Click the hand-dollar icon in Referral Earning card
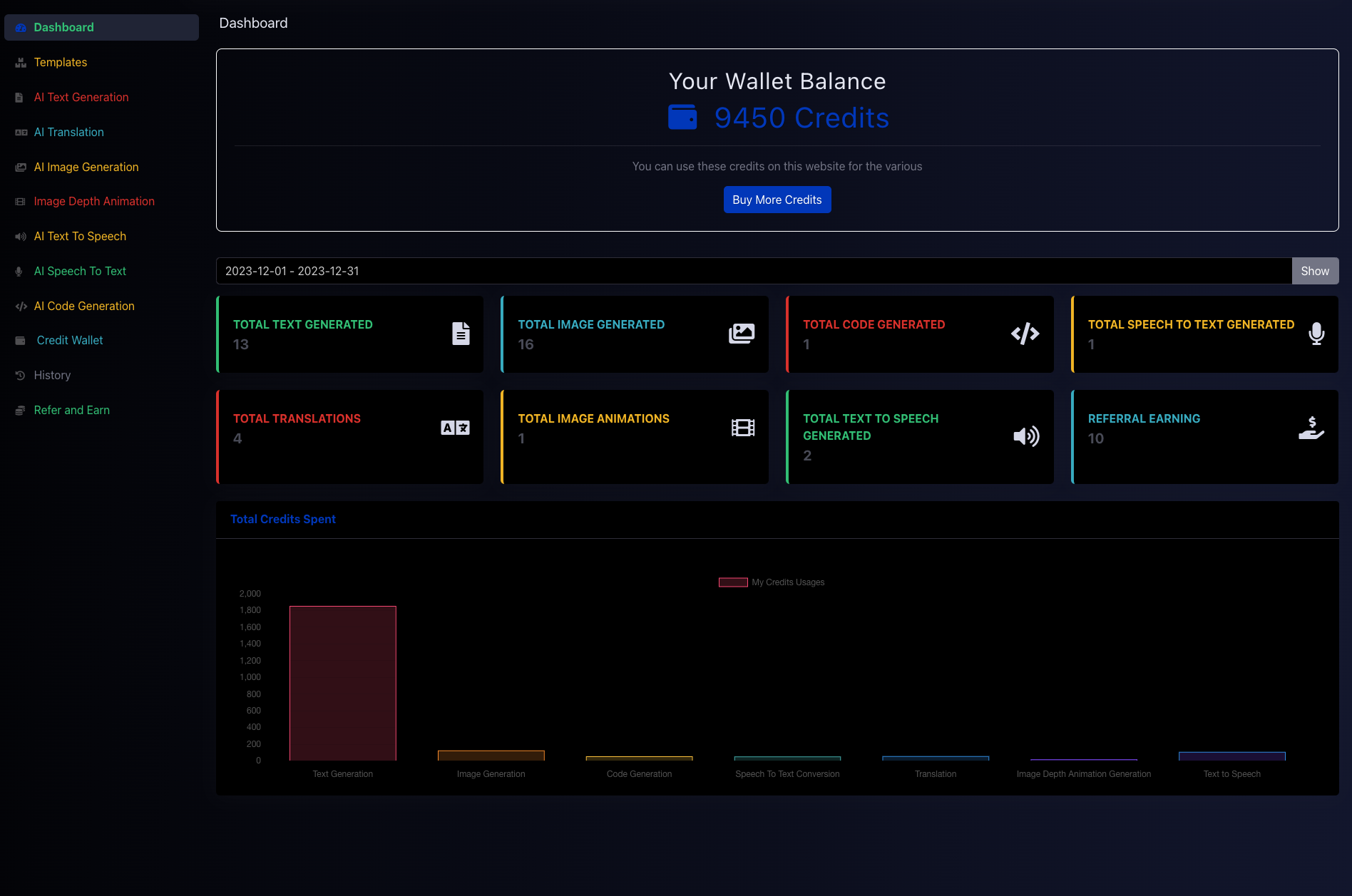 [1311, 428]
